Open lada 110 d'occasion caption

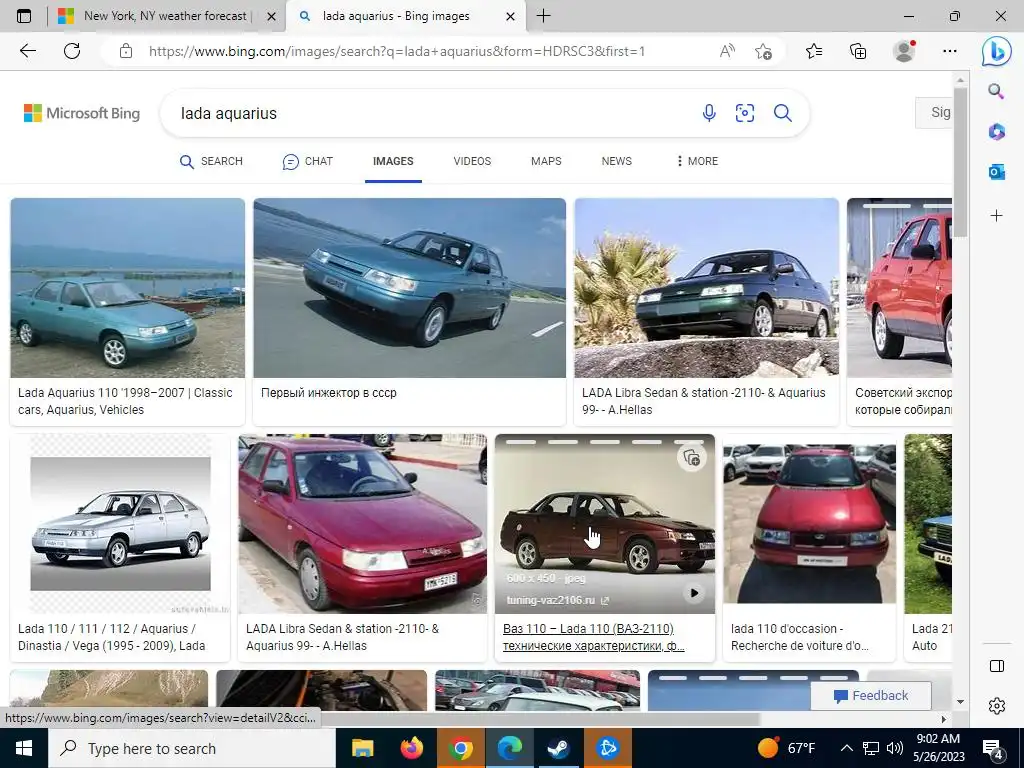799,637
